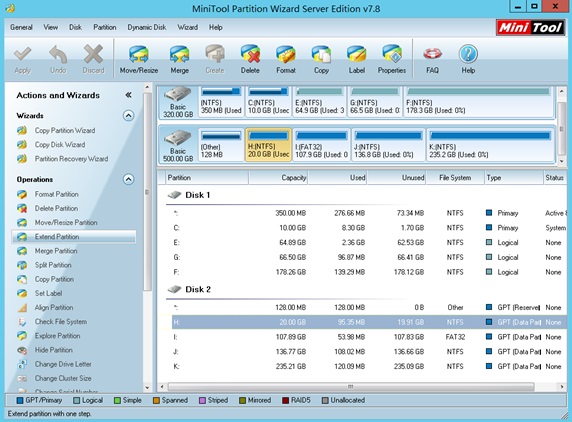Open the General menu
The image size is (572, 422).
pyautogui.click(x=21, y=27)
